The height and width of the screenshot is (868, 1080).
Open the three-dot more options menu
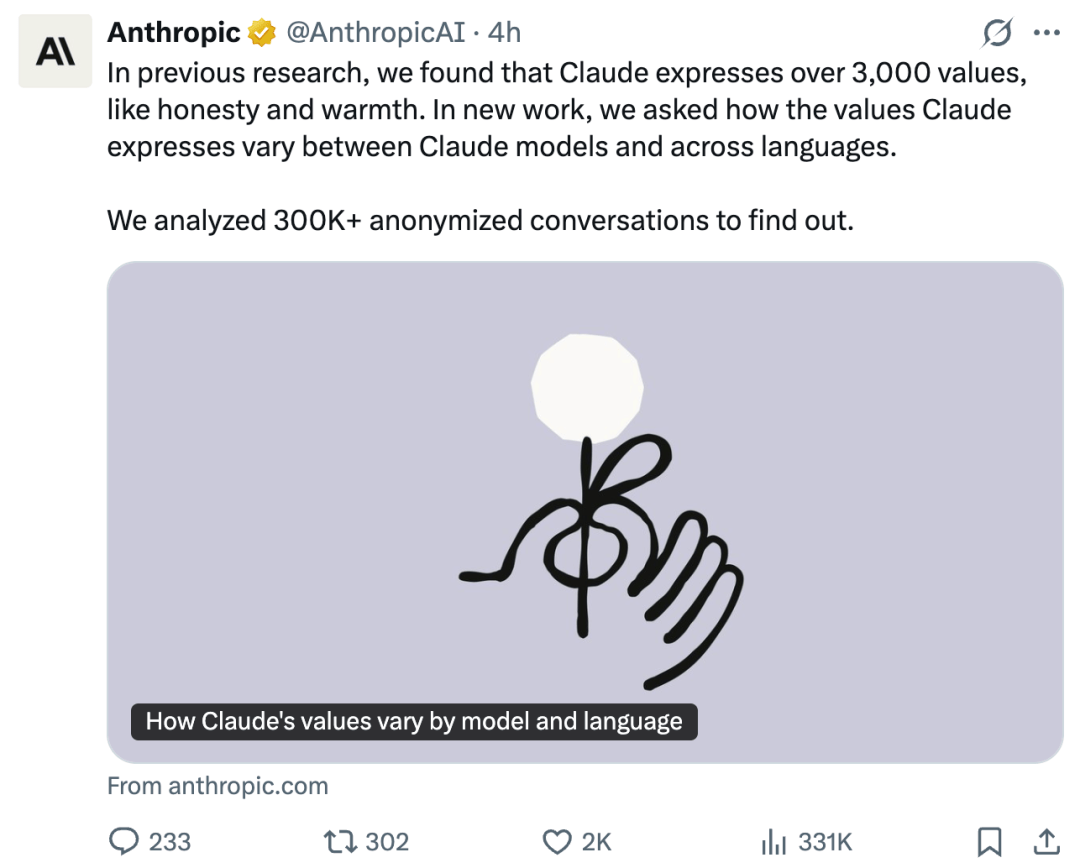1047,32
